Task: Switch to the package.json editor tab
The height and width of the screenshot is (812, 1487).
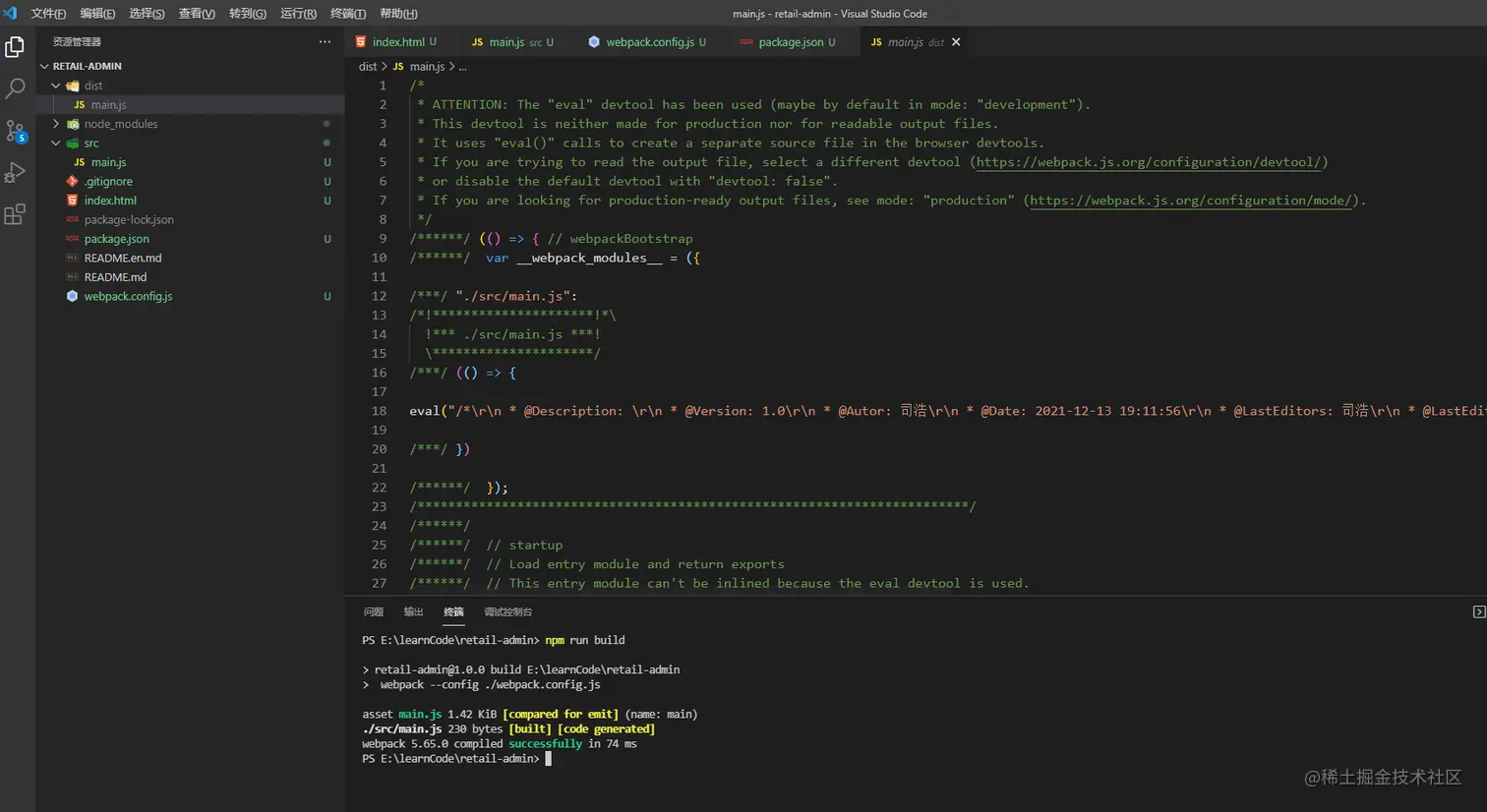Action: click(x=793, y=41)
